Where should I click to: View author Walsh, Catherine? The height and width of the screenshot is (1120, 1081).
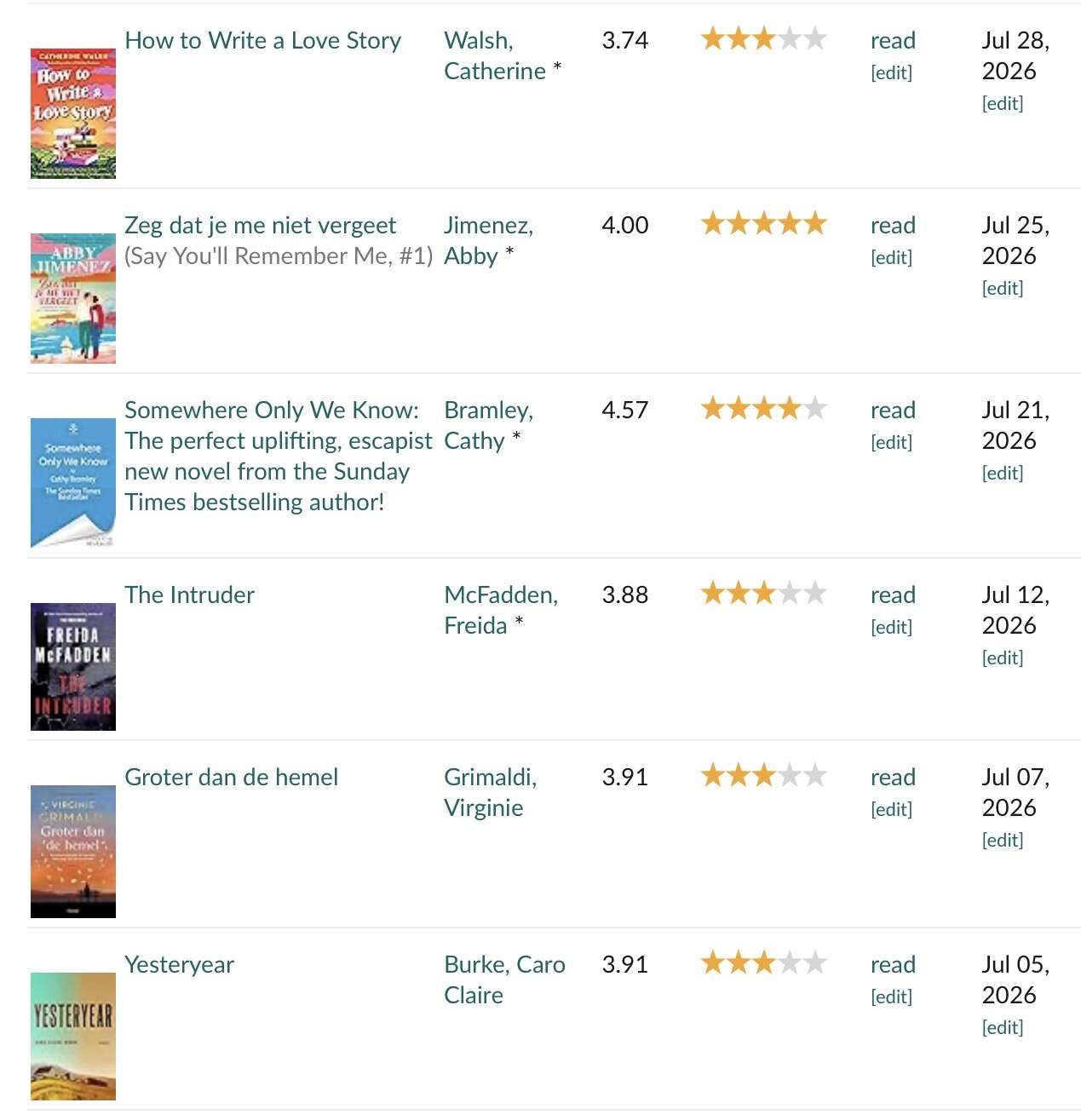495,55
